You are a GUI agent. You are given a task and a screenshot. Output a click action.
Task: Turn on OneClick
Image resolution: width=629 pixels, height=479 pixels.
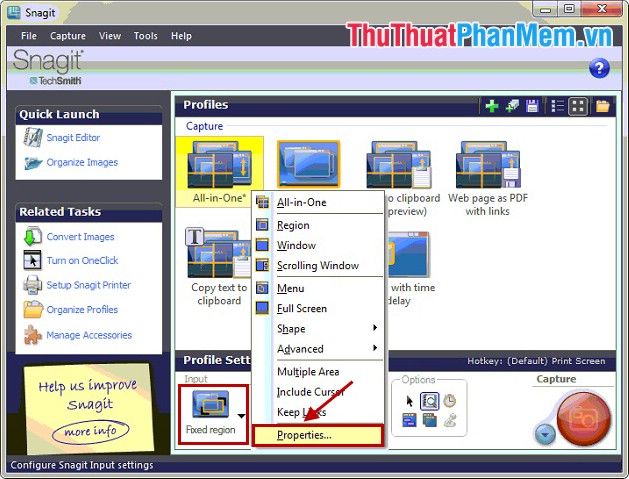pyautogui.click(x=82, y=260)
